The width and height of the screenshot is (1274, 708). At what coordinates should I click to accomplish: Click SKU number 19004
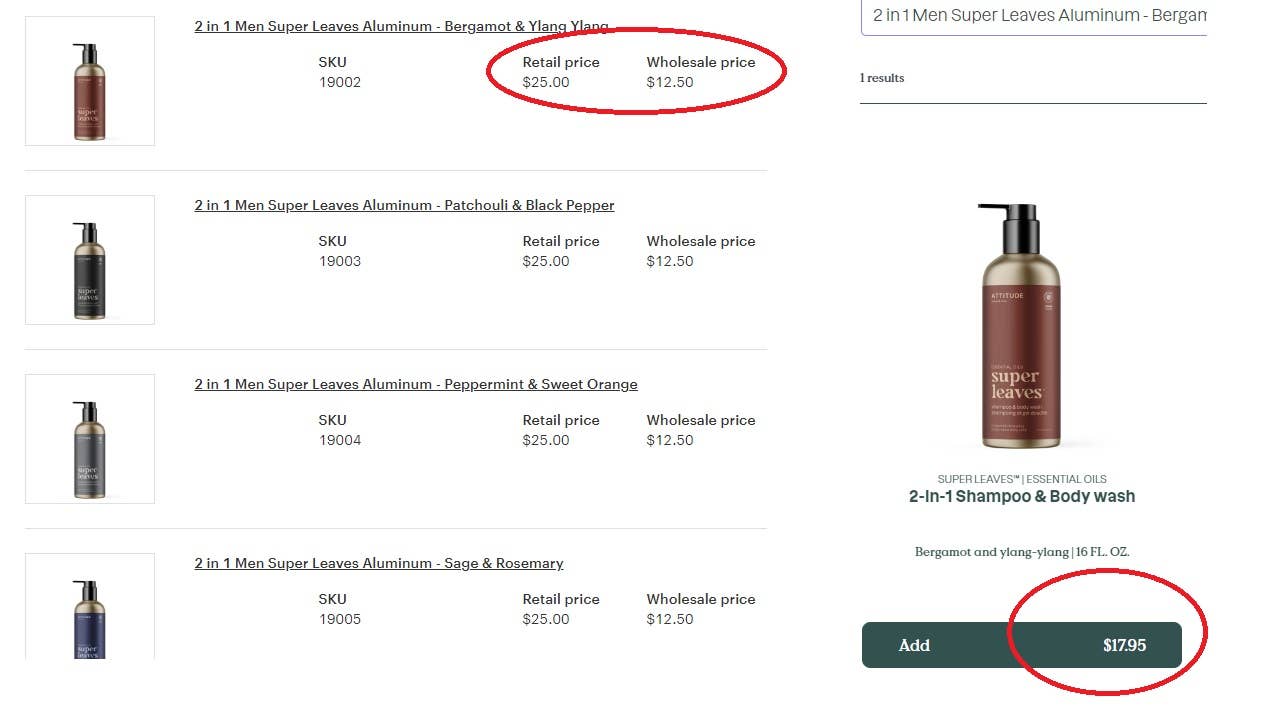340,440
